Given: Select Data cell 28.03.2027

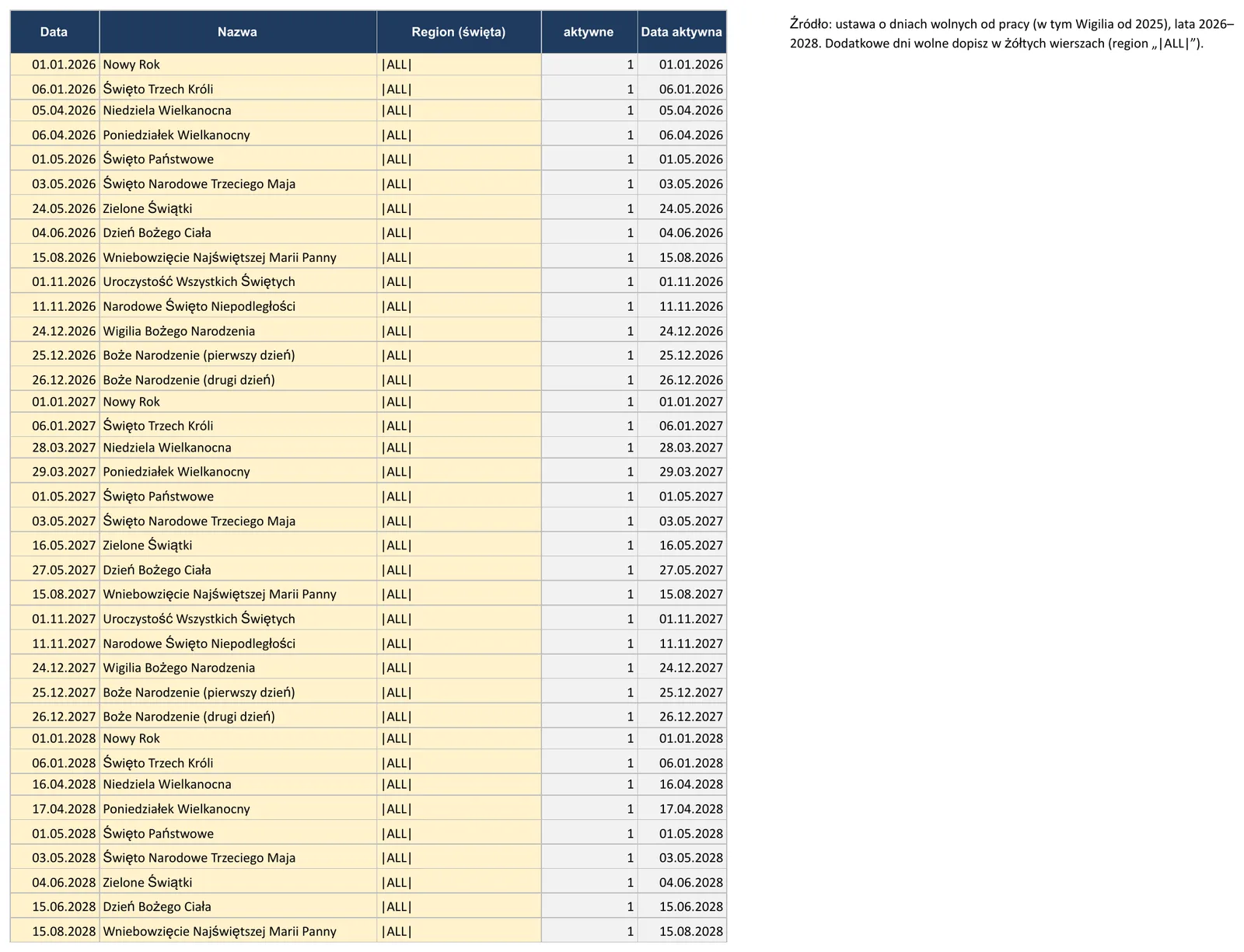Looking at the screenshot, I should 54,448.
